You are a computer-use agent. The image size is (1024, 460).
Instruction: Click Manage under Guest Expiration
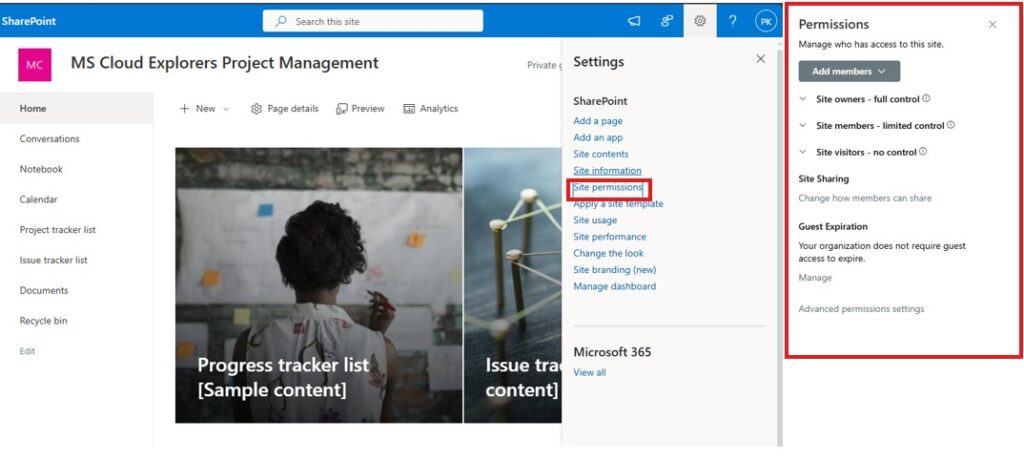tap(815, 278)
